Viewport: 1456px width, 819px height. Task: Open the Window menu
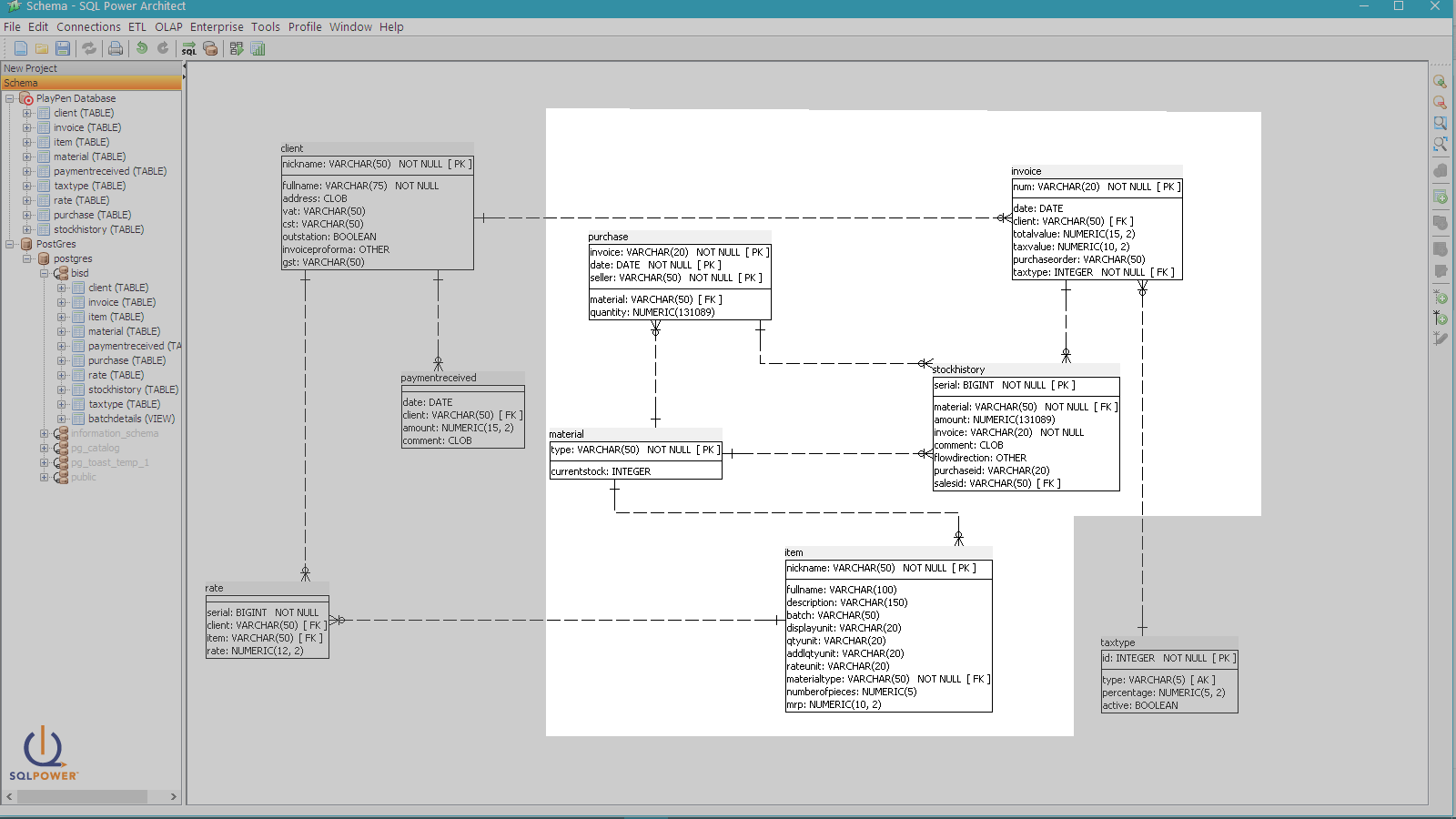(350, 27)
